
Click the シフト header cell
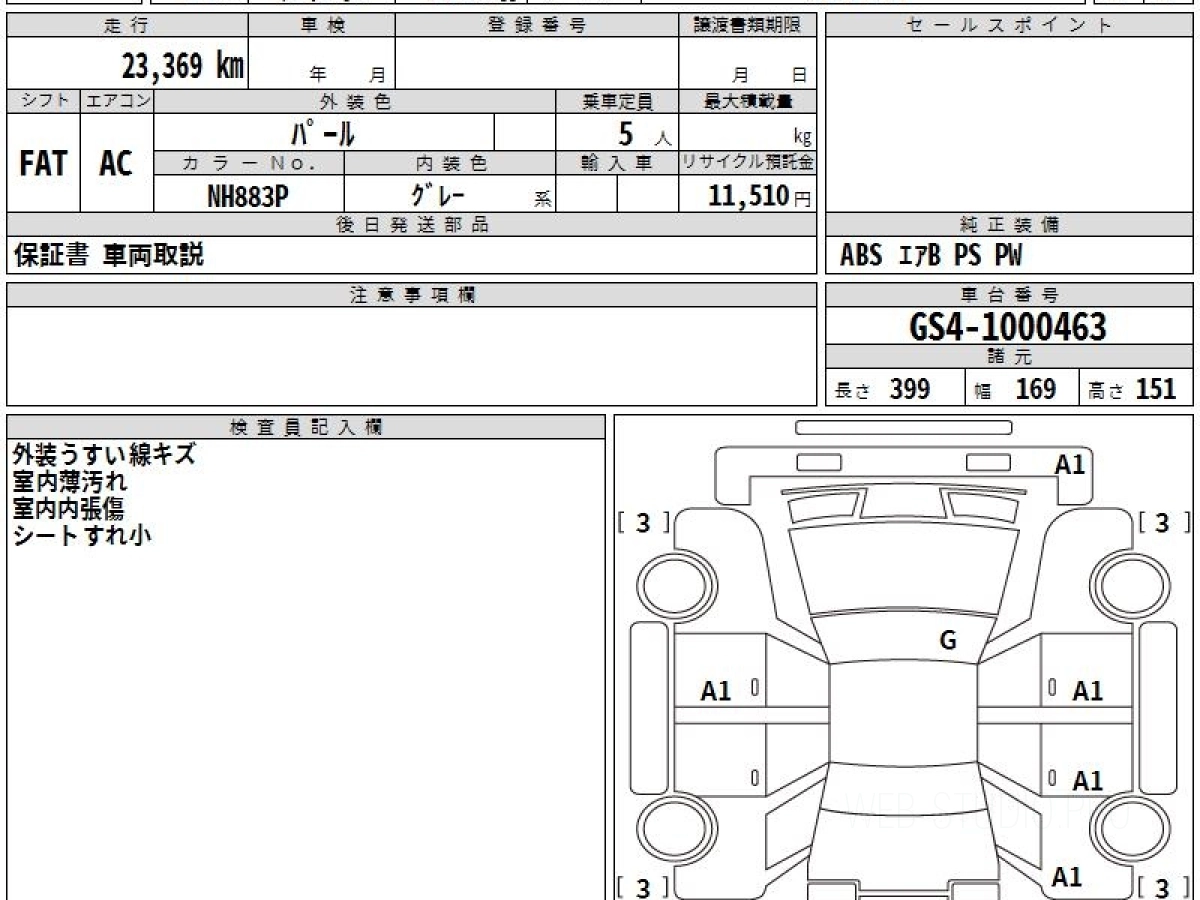point(44,101)
